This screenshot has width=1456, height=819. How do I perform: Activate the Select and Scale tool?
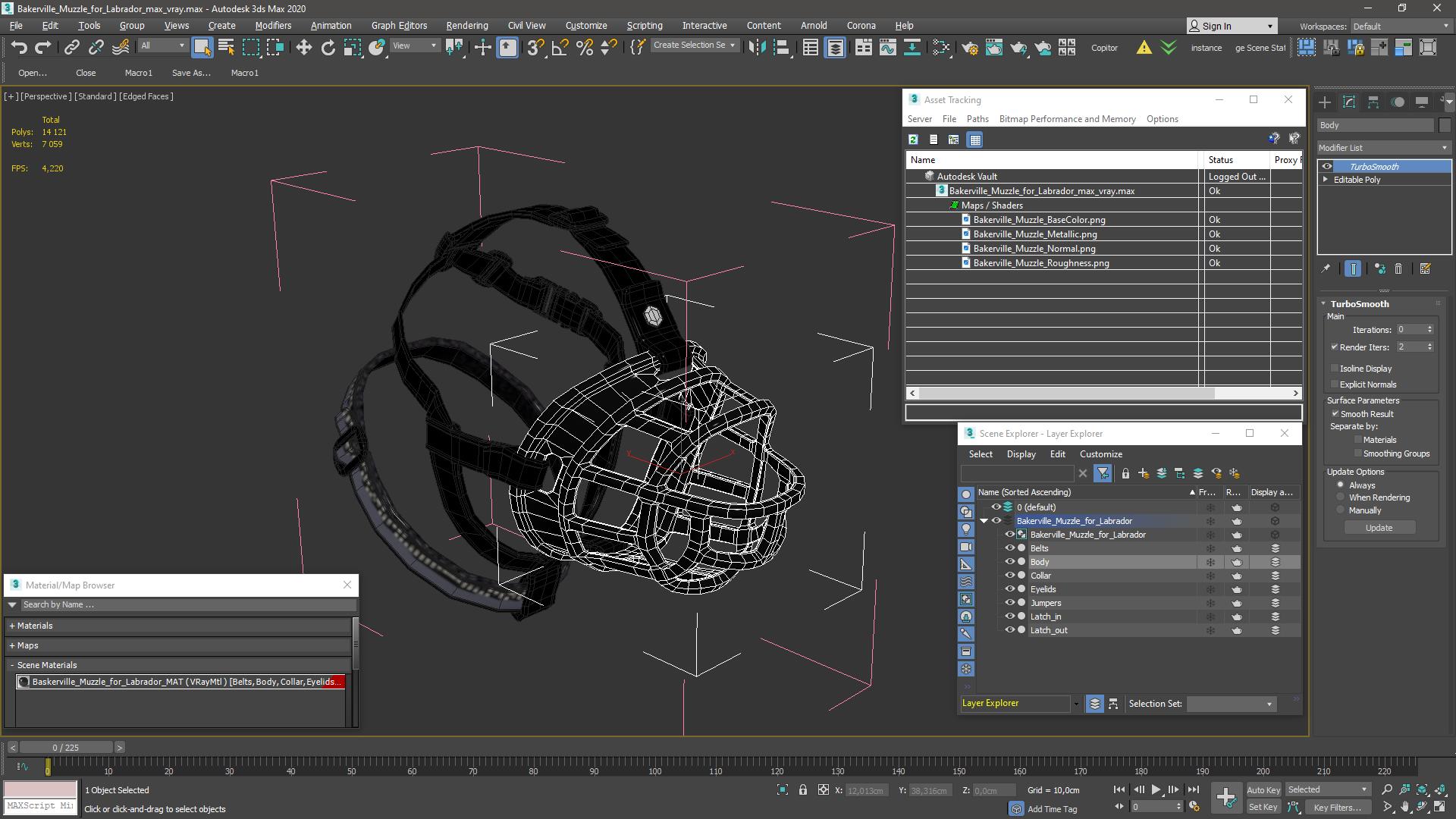(352, 47)
